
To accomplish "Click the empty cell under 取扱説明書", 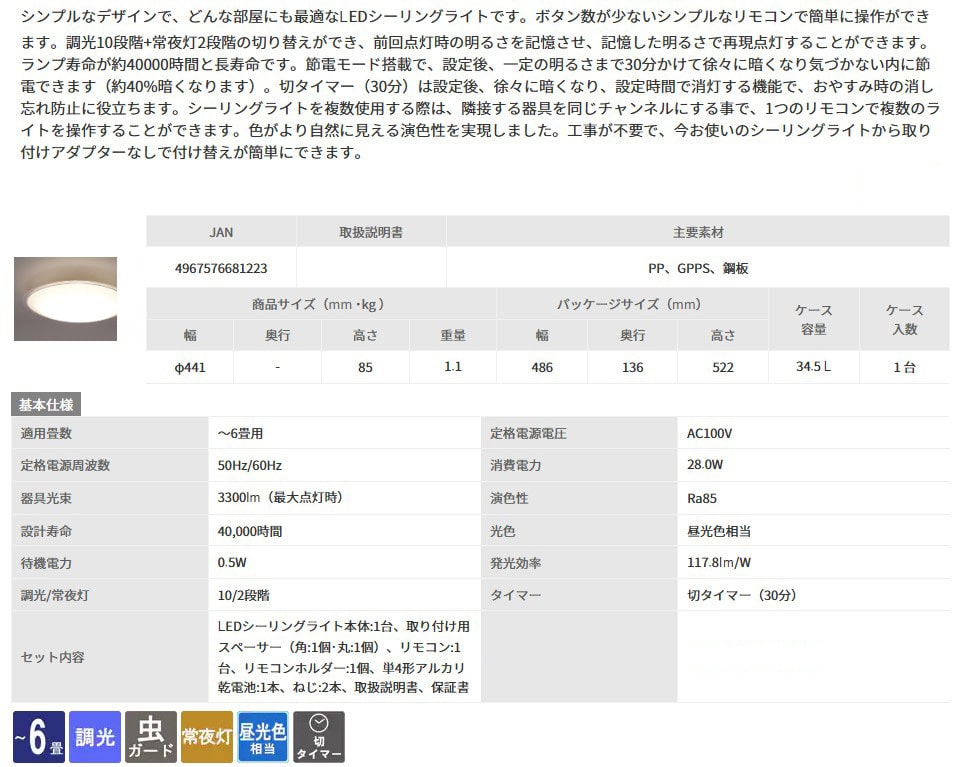I will (x=371, y=269).
